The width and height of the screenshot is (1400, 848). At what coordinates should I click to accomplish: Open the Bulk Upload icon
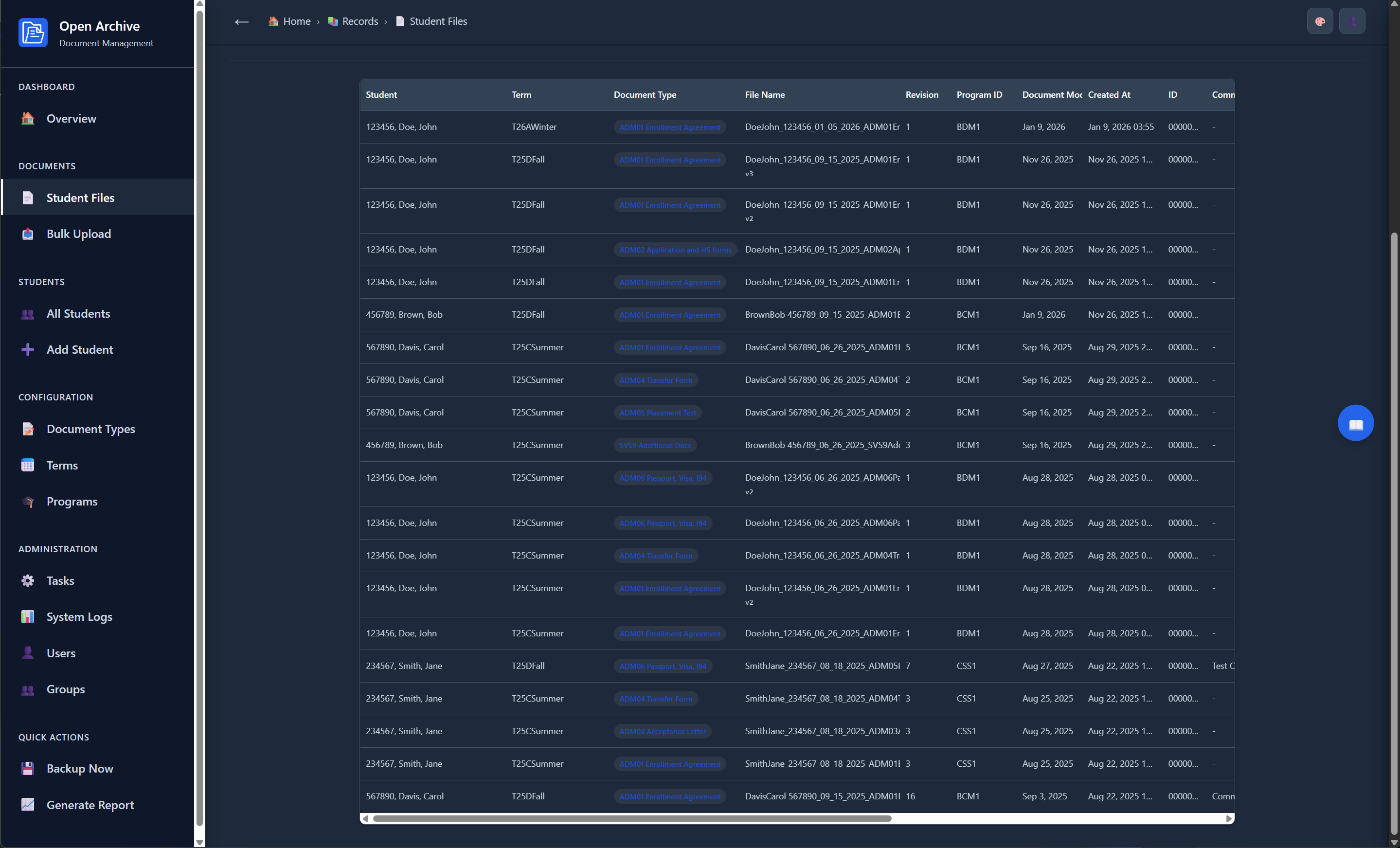pyautogui.click(x=27, y=234)
